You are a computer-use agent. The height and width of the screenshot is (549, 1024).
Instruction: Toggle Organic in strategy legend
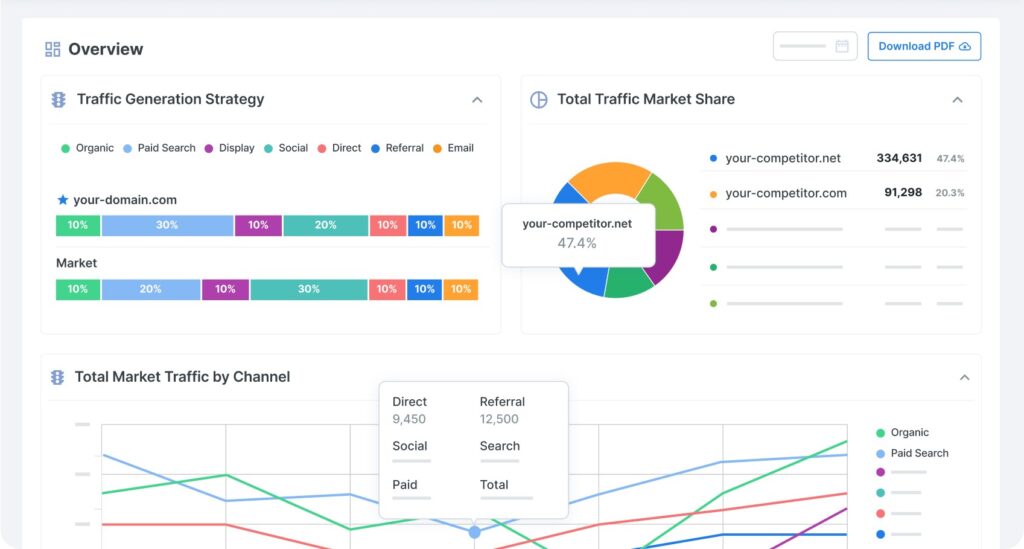coord(88,148)
